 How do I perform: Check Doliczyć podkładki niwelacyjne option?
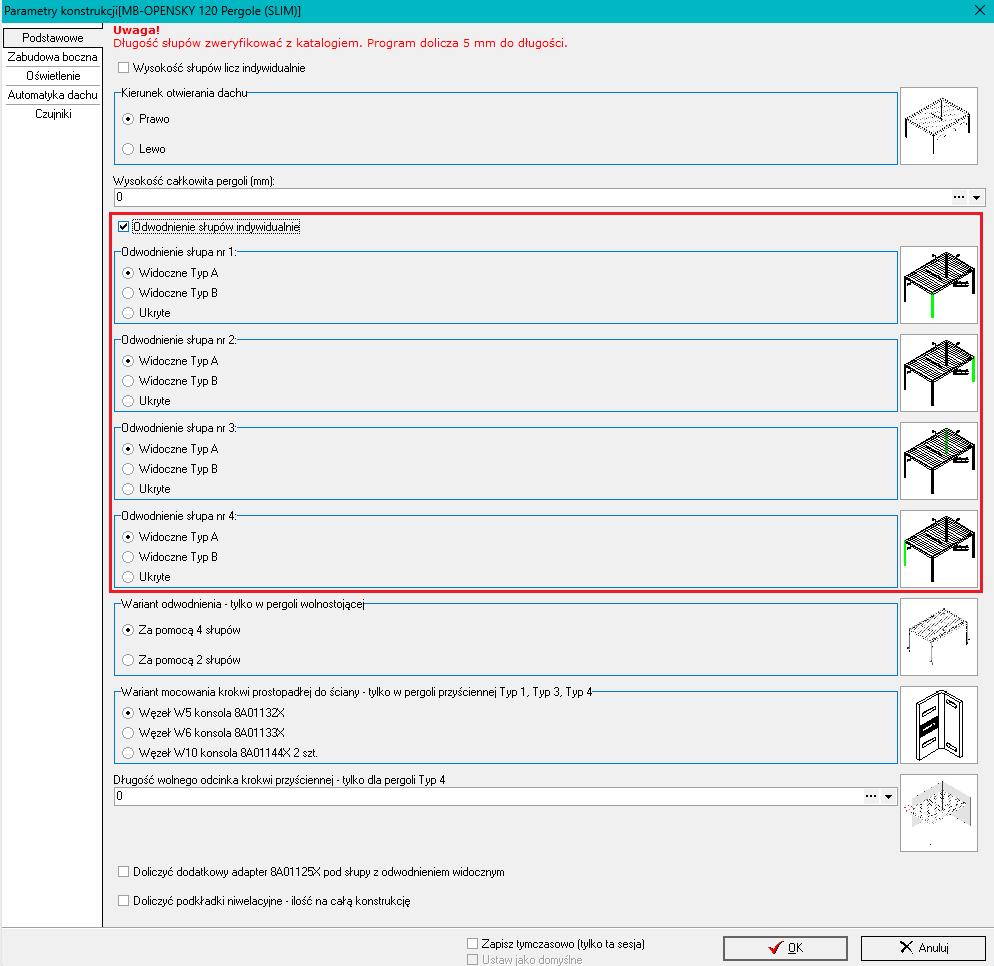(x=124, y=900)
